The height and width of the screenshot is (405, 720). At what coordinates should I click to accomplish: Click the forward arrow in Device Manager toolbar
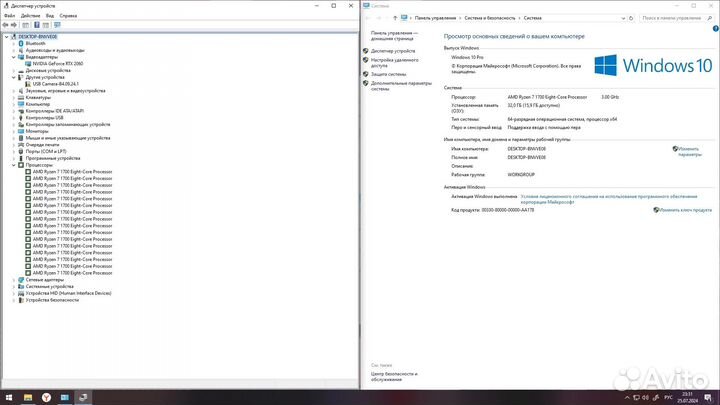[x=14, y=25]
